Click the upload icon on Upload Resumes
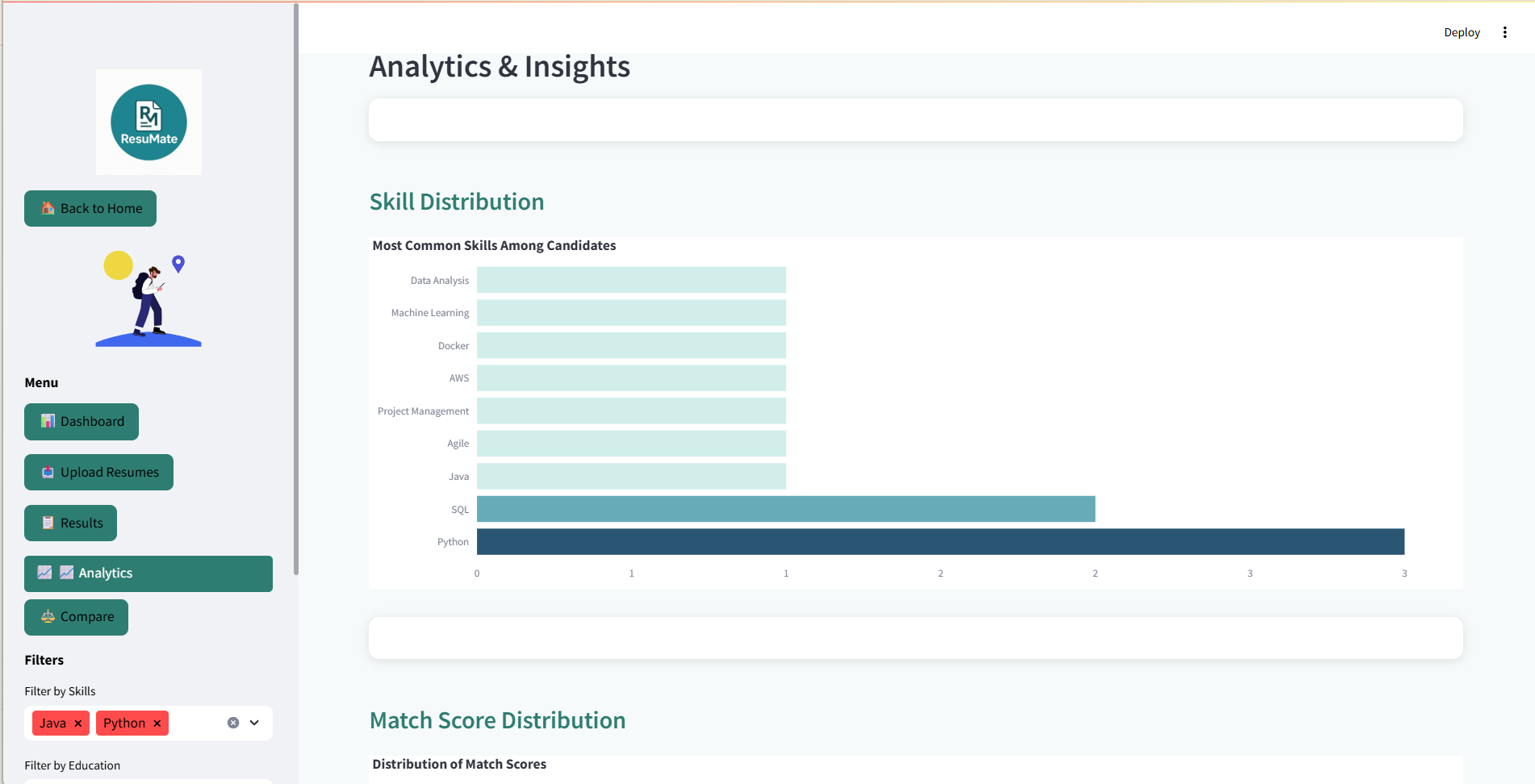The width and height of the screenshot is (1535, 784). 48,472
